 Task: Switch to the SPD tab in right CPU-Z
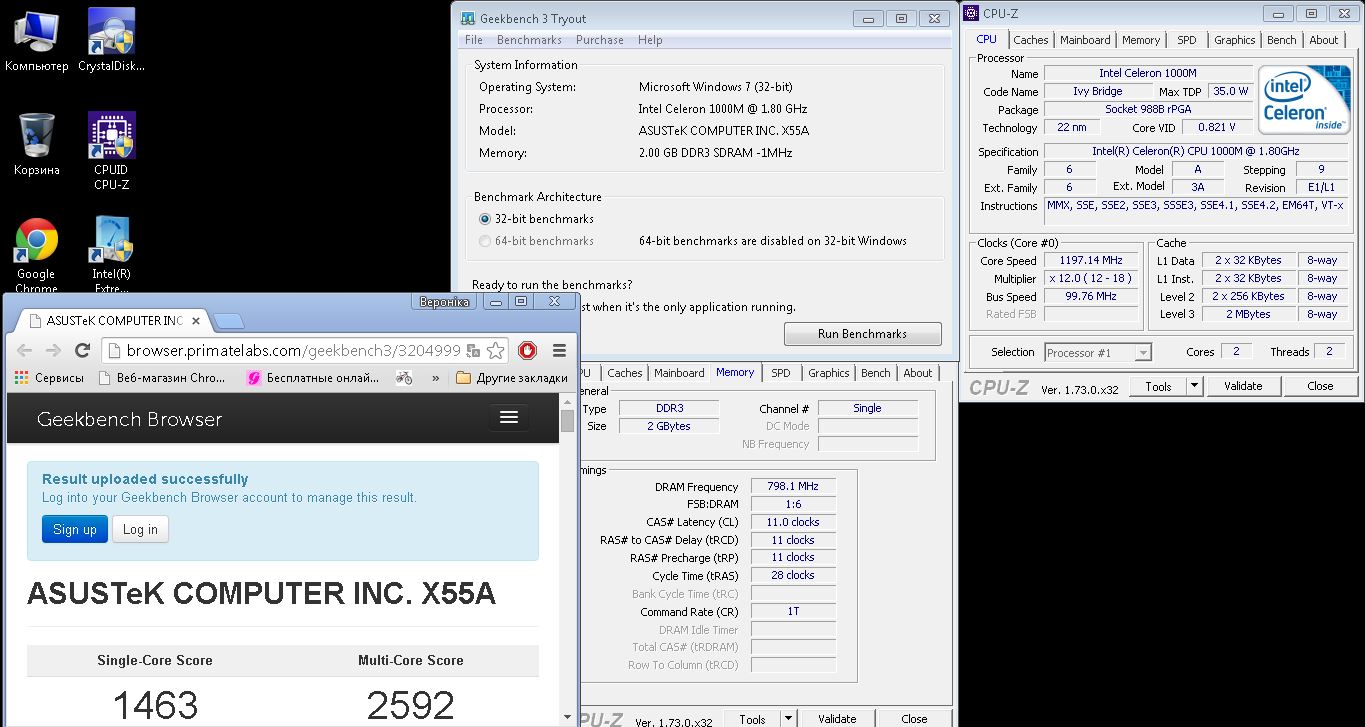1186,40
